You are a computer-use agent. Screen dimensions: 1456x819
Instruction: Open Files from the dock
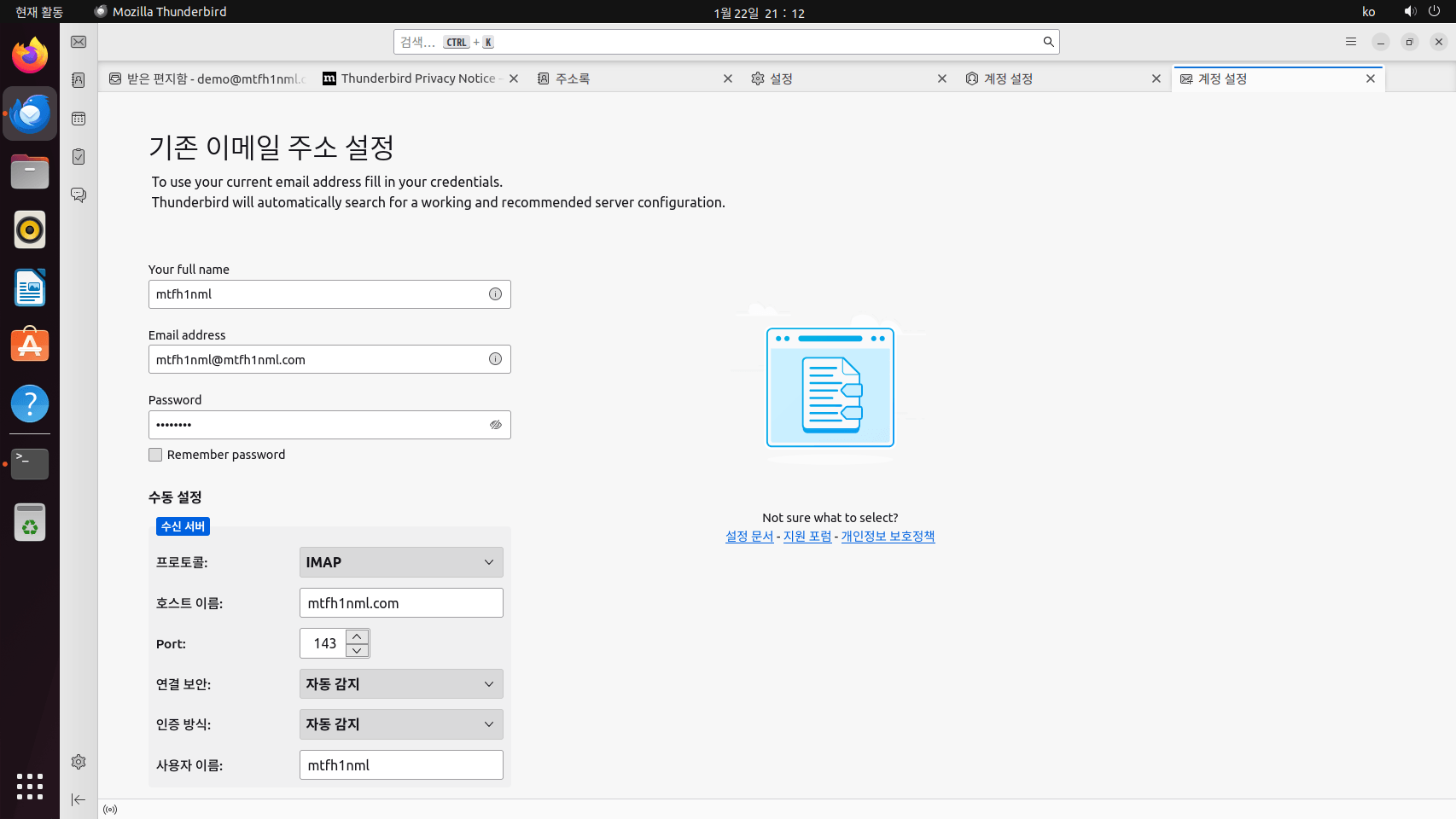[x=30, y=171]
